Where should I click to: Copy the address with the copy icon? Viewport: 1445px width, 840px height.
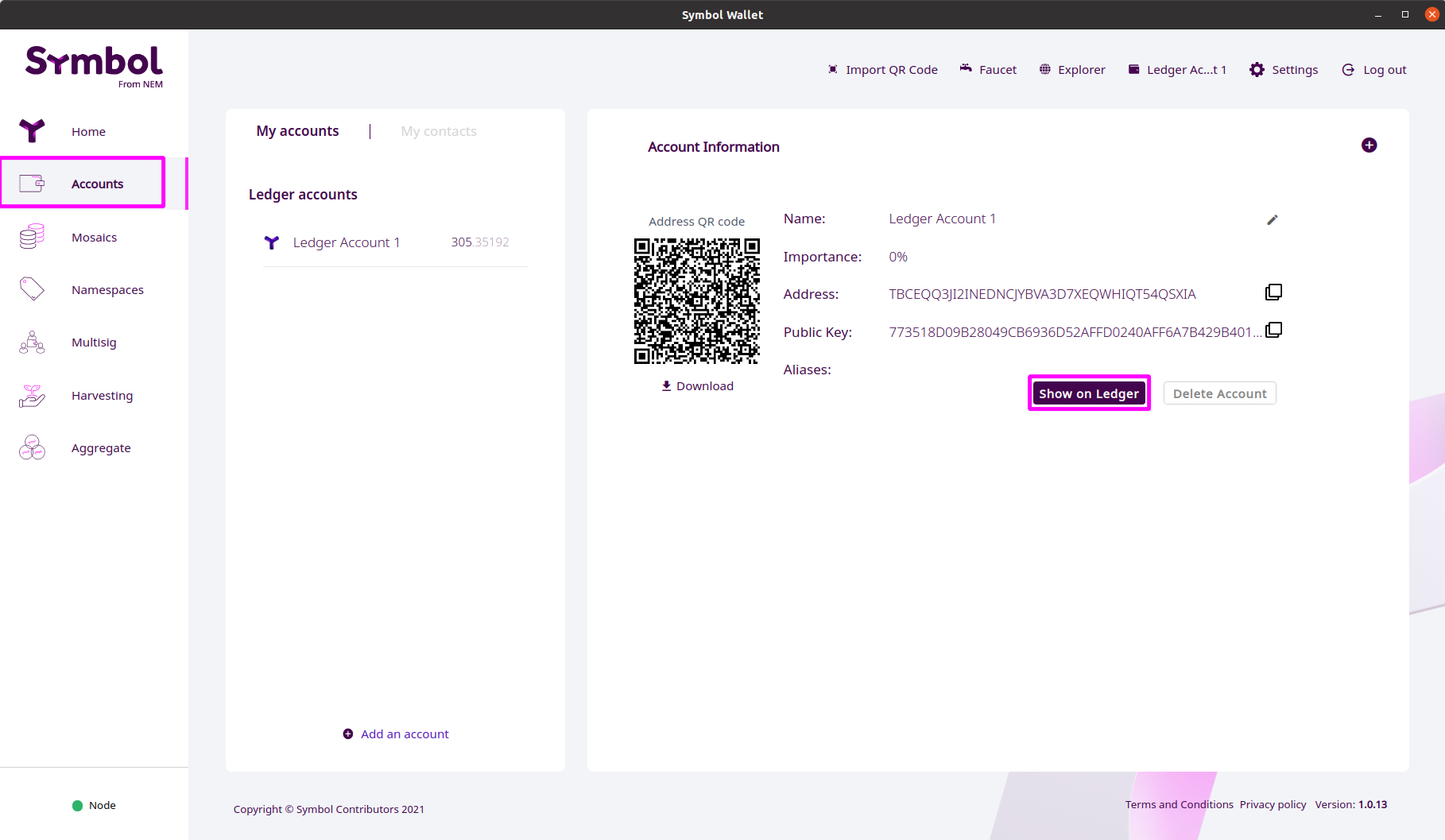[x=1273, y=292]
